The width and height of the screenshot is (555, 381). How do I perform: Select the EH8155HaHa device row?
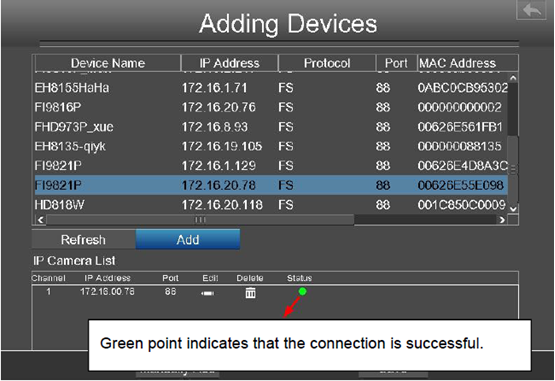271,88
